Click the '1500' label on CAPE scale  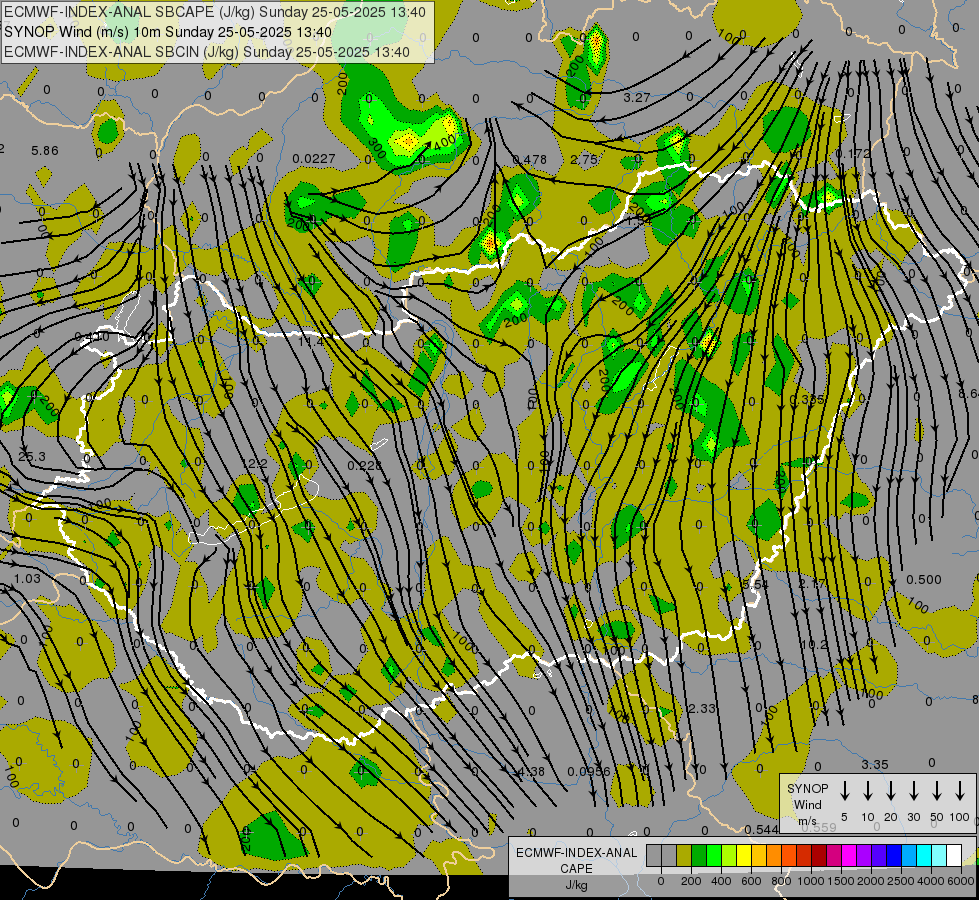pos(840,881)
